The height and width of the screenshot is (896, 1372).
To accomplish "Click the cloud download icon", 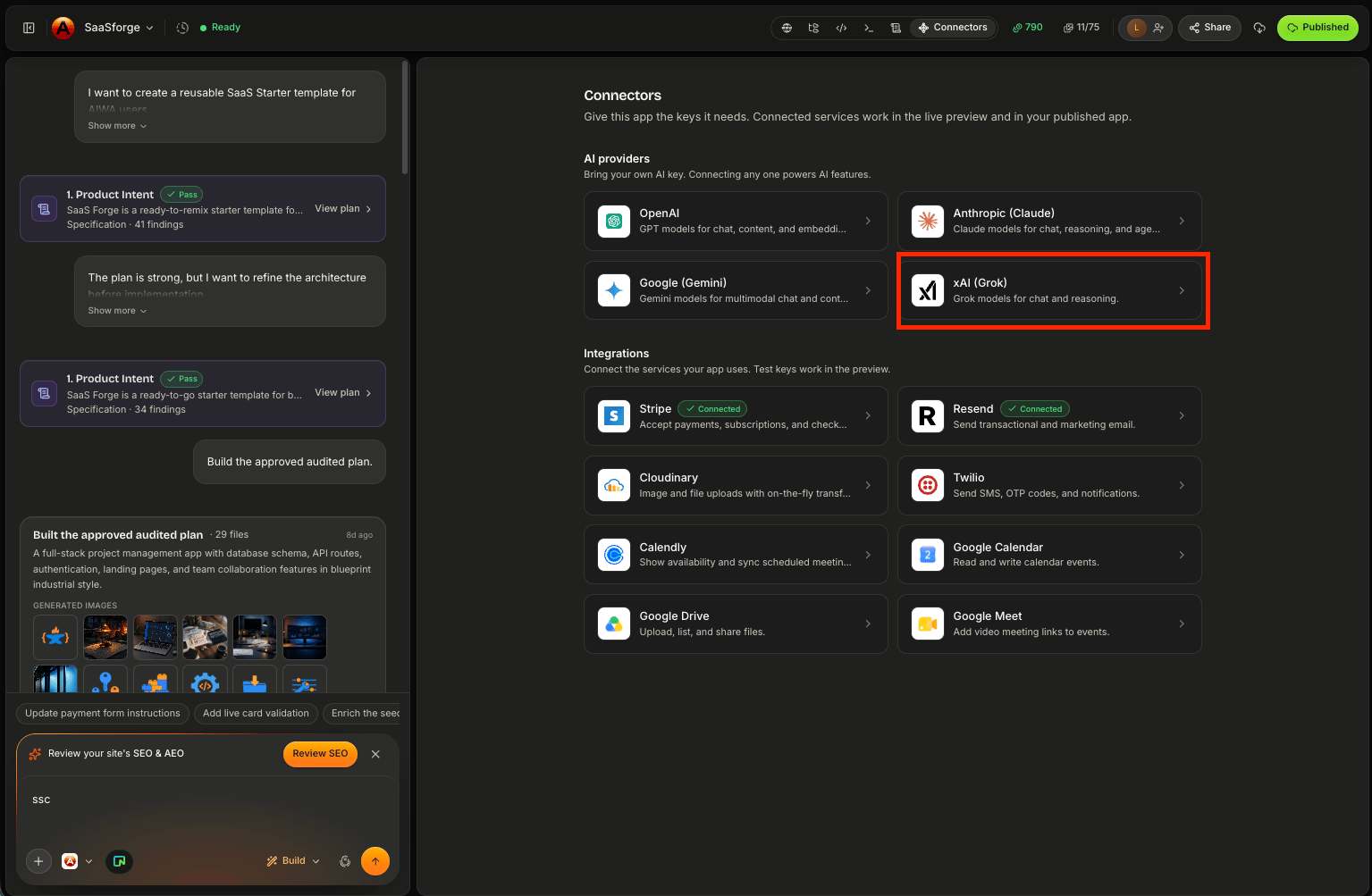I will 1259,28.
